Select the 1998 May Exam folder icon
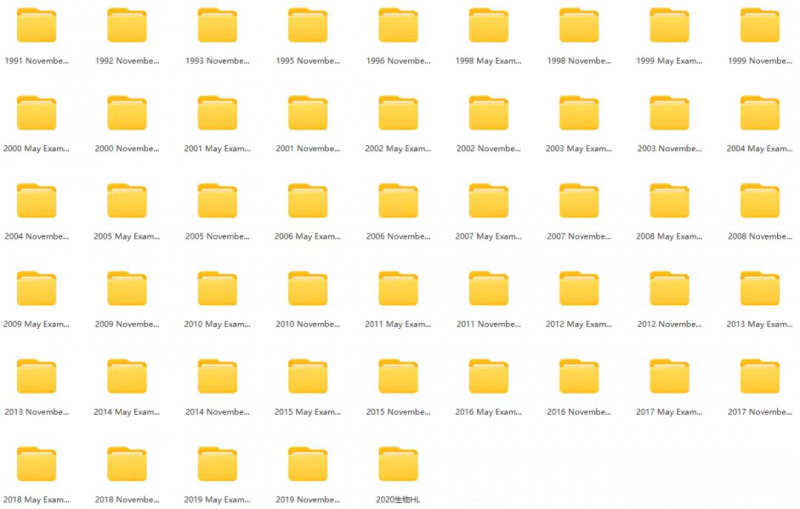Image resolution: width=800 pixels, height=509 pixels. (488, 25)
